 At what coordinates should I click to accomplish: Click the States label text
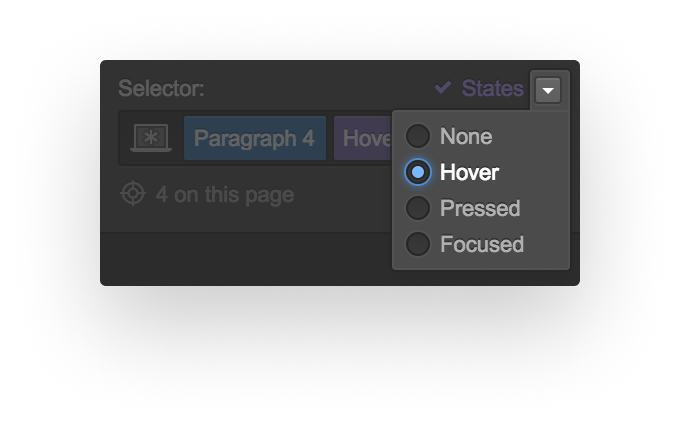click(x=492, y=88)
